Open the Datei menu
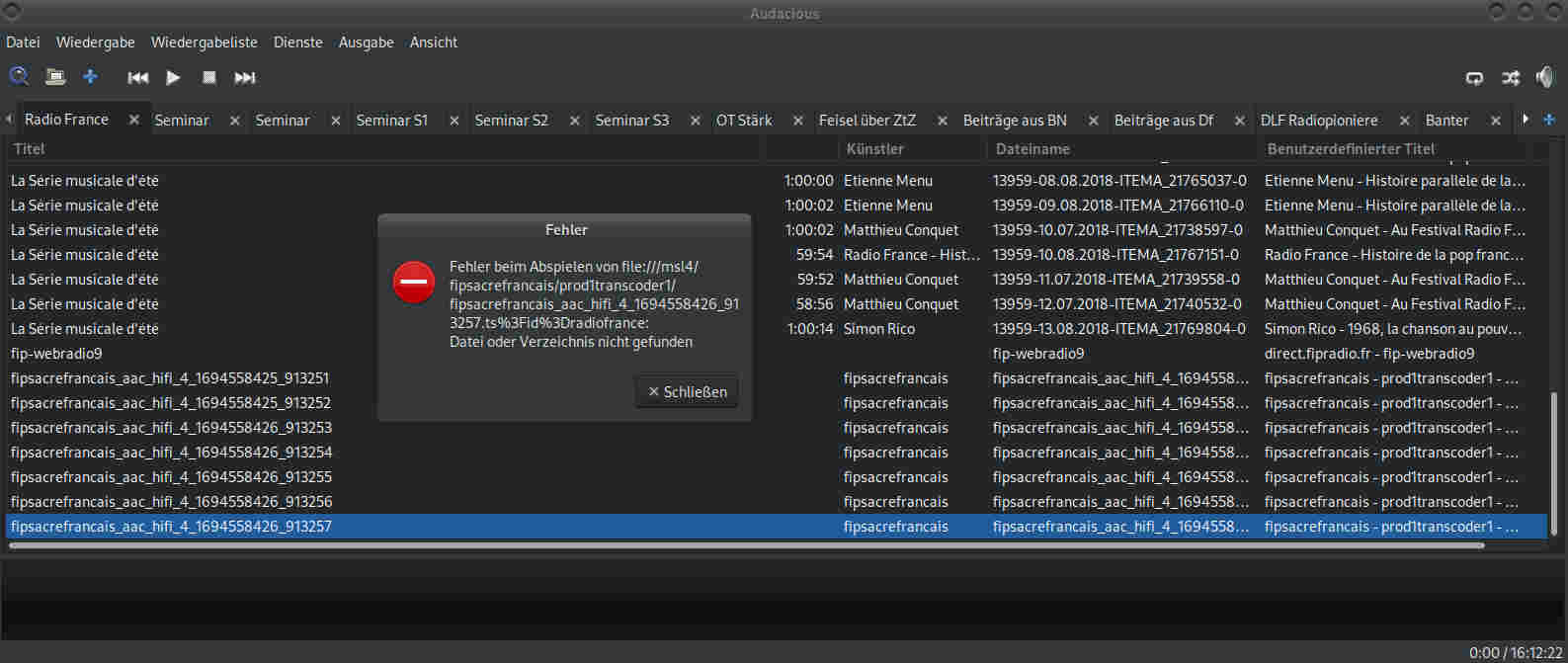 23,42
